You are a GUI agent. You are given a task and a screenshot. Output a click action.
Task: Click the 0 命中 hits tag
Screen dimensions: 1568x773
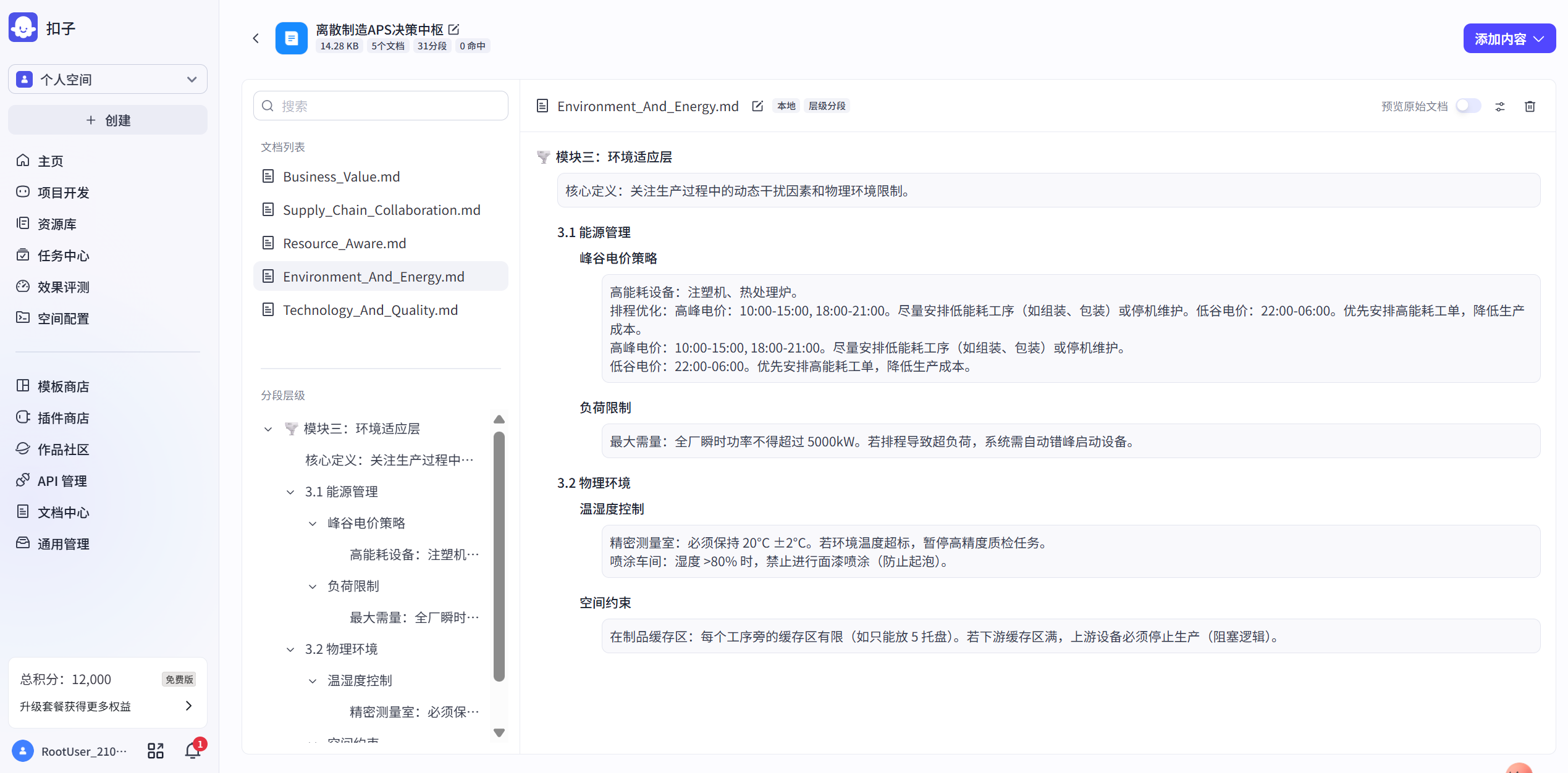tap(472, 46)
